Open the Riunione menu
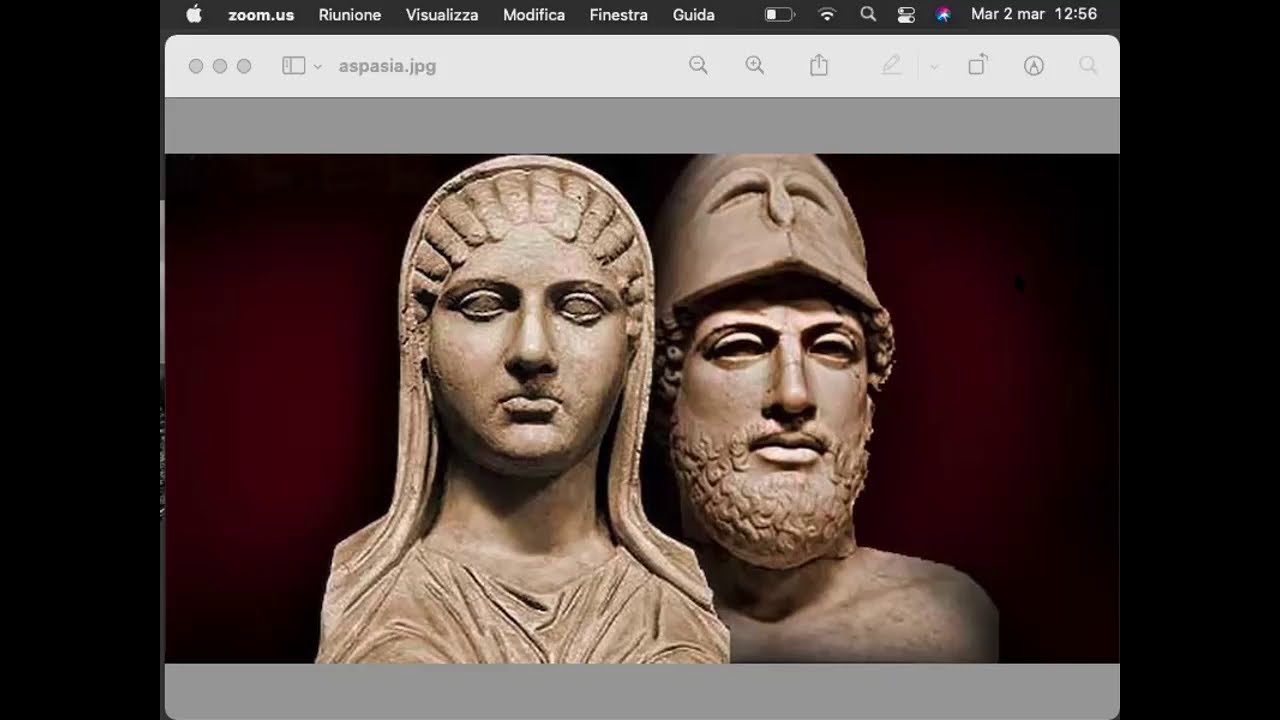The width and height of the screenshot is (1280, 720). coord(350,15)
